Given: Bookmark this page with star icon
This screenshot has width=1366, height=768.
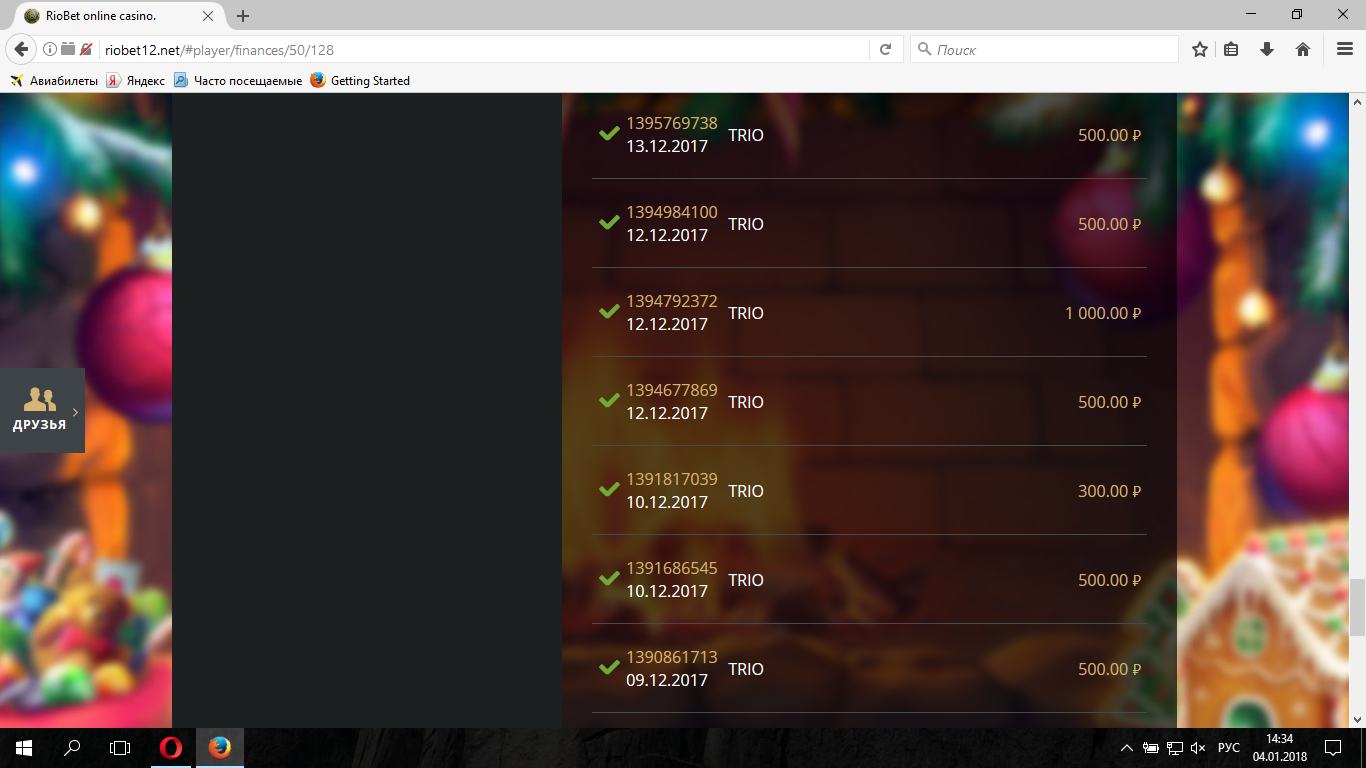Looking at the screenshot, I should pos(1200,49).
